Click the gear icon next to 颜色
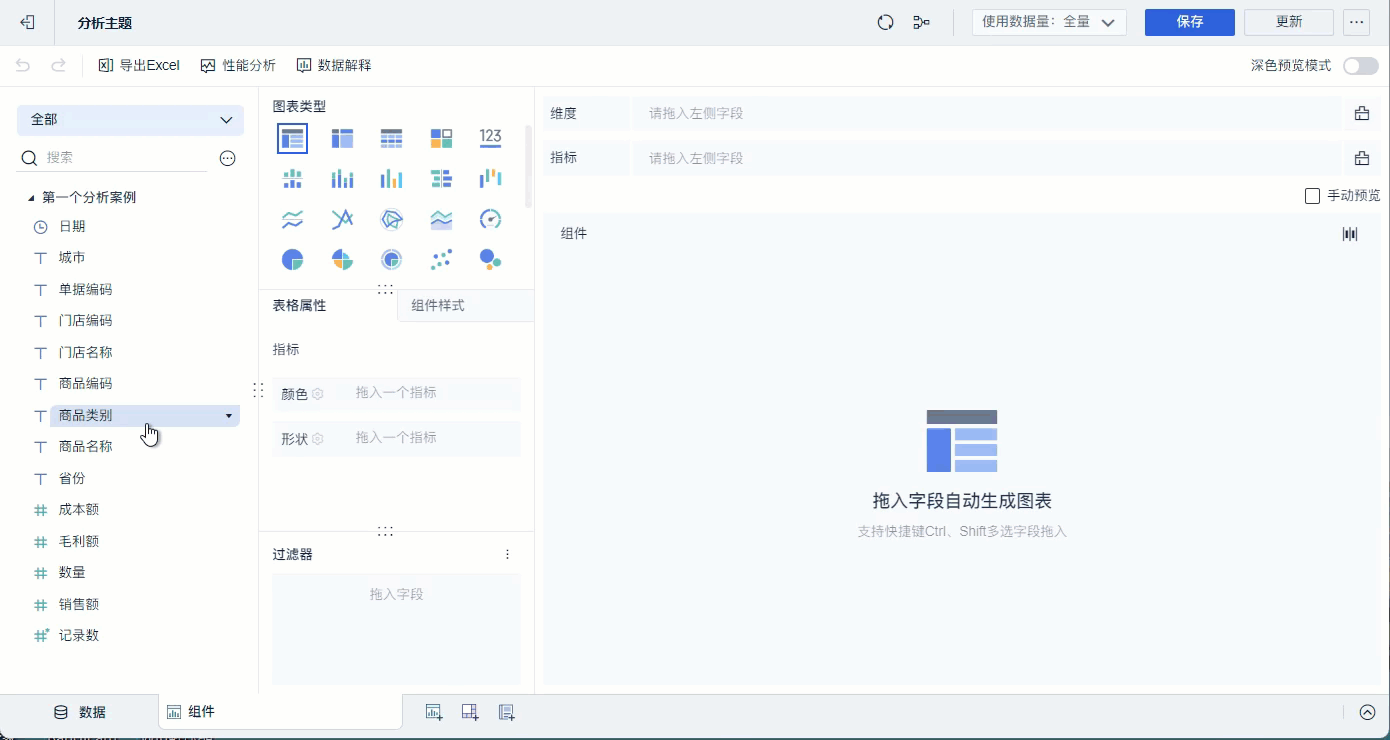This screenshot has height=740, width=1390. click(x=318, y=394)
